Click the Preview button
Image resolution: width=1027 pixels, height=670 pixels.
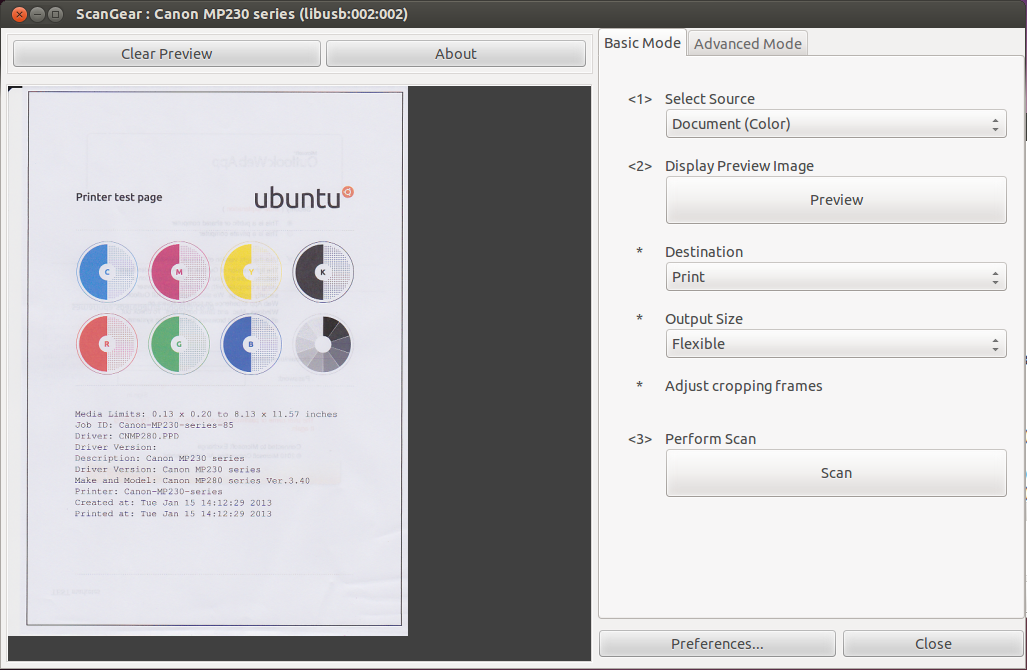point(836,200)
